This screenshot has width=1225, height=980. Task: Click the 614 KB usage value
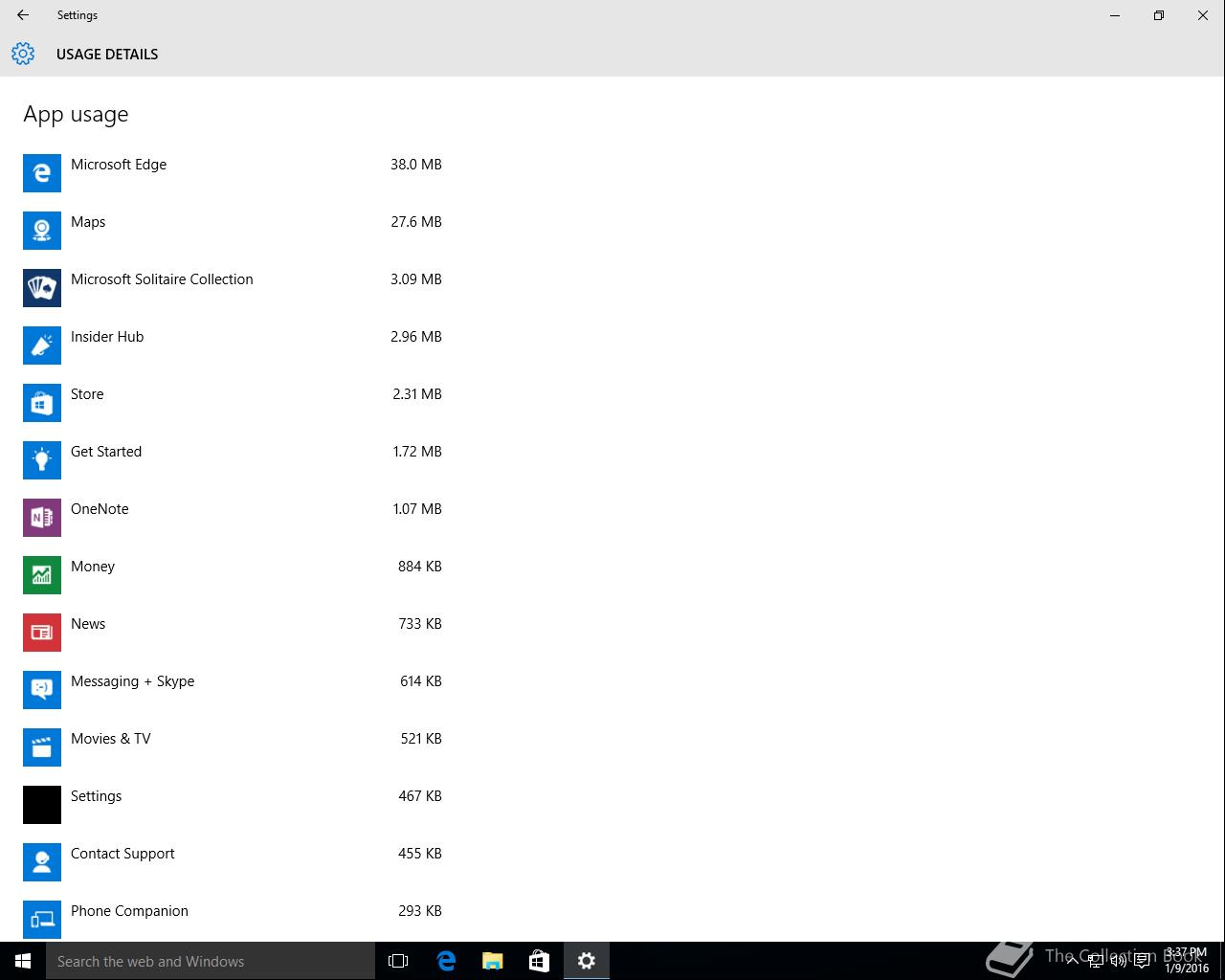(x=421, y=681)
